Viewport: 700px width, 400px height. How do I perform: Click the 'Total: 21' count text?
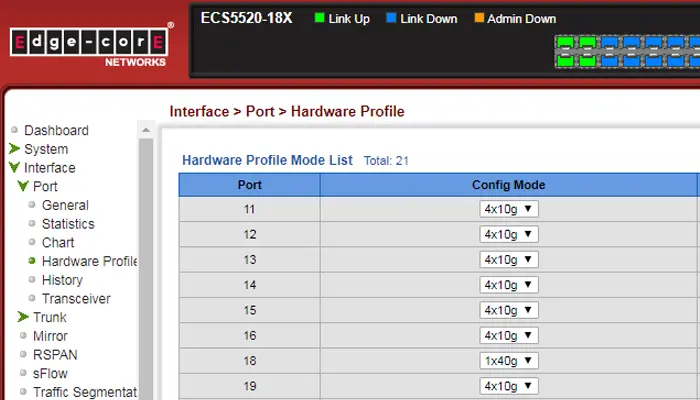[386, 161]
